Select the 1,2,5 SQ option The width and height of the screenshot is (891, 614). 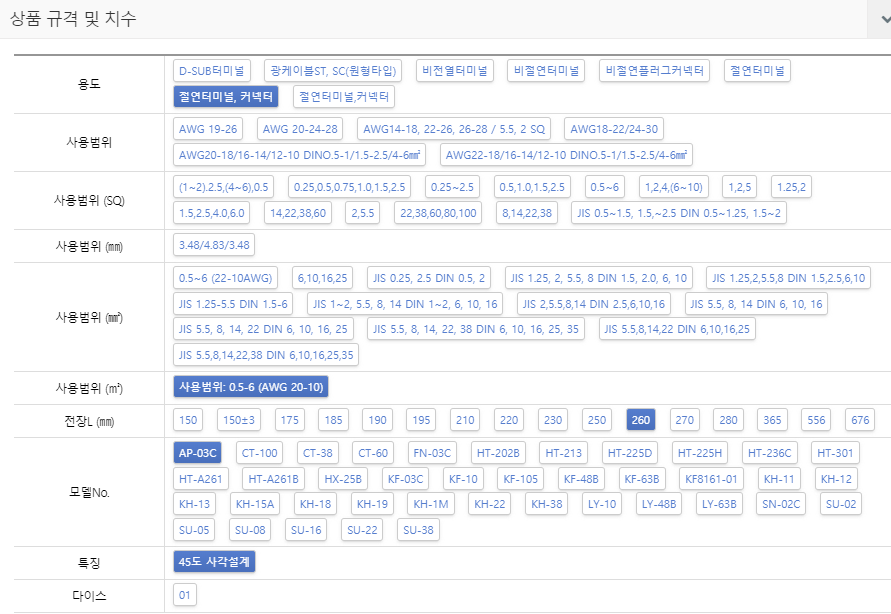pyautogui.click(x=739, y=187)
